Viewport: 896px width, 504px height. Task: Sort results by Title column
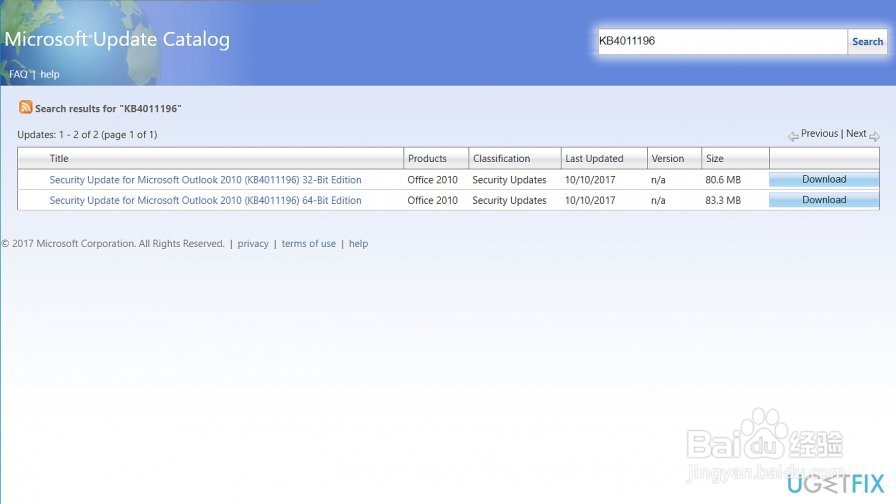[x=59, y=158]
